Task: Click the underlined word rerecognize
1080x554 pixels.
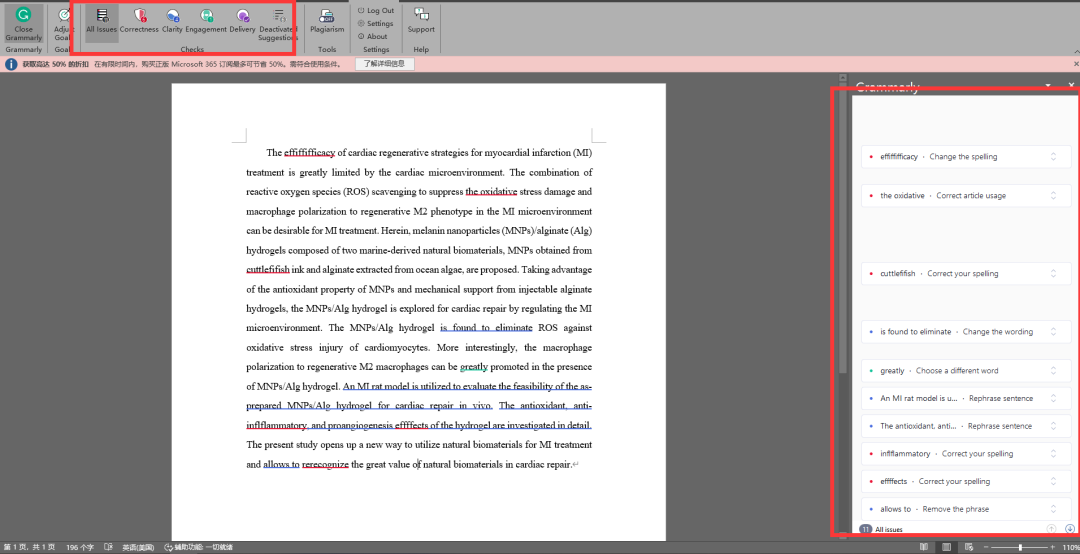Action: click(x=325, y=464)
